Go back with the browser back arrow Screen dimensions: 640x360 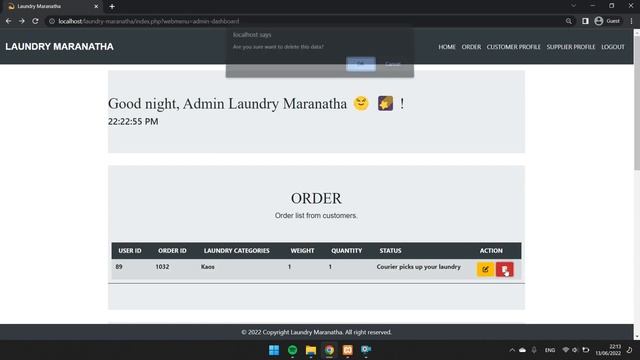9,21
